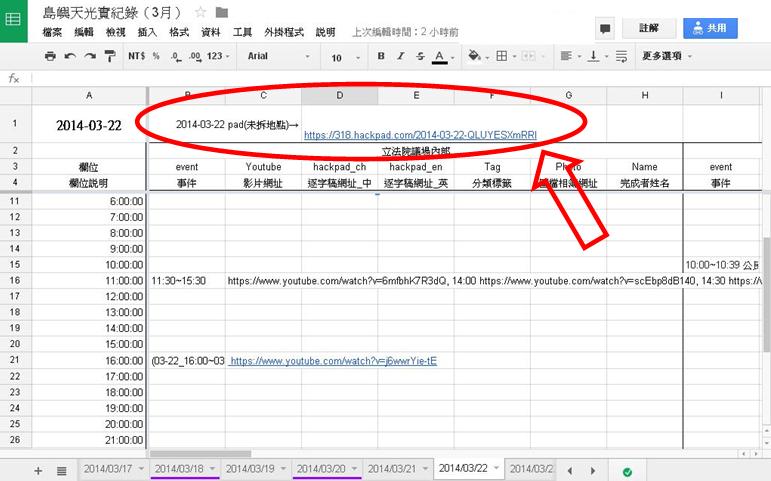The width and height of the screenshot is (771, 481).
Task: Open the font size 10 dropdown
Action: click(344, 57)
